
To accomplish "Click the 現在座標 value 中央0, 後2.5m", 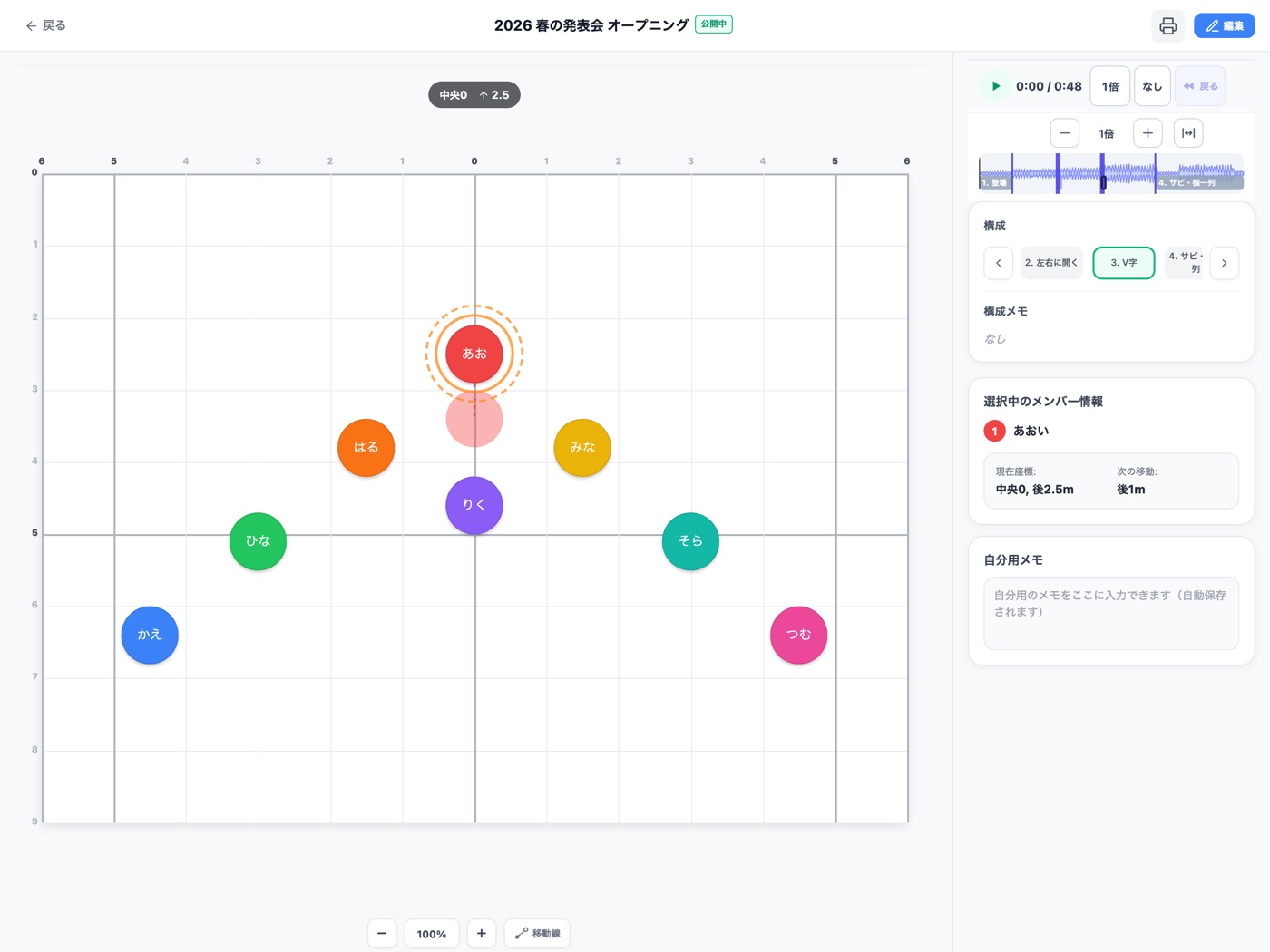I will click(x=1034, y=490).
